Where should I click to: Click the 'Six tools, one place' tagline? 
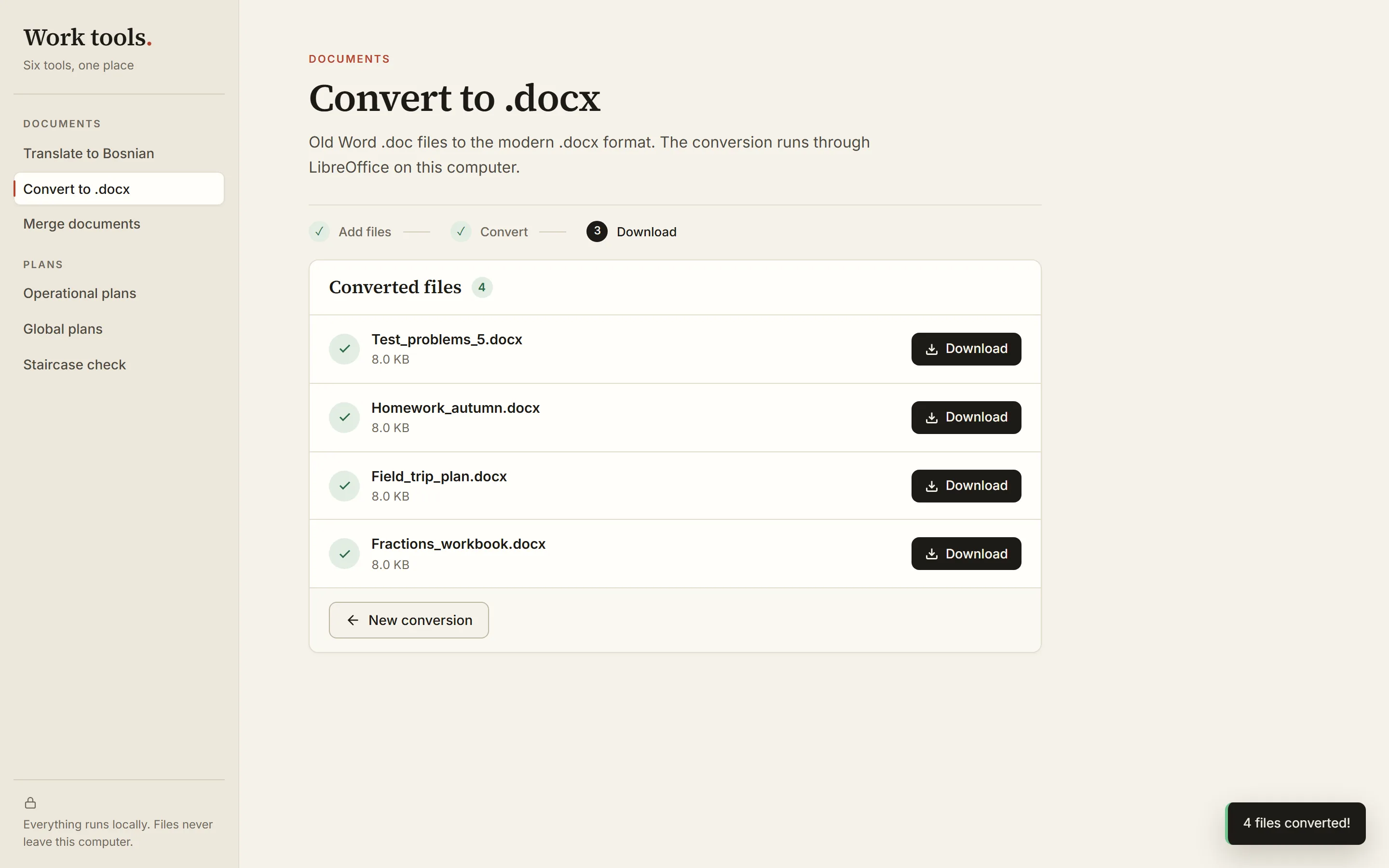pos(79,66)
